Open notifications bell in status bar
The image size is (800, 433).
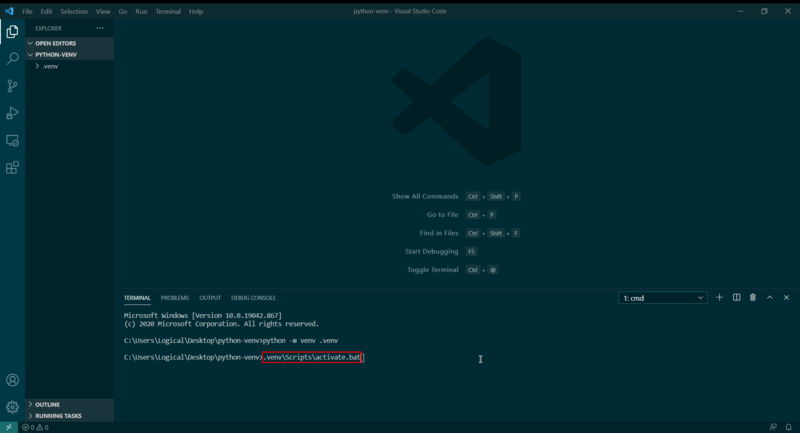pos(789,427)
